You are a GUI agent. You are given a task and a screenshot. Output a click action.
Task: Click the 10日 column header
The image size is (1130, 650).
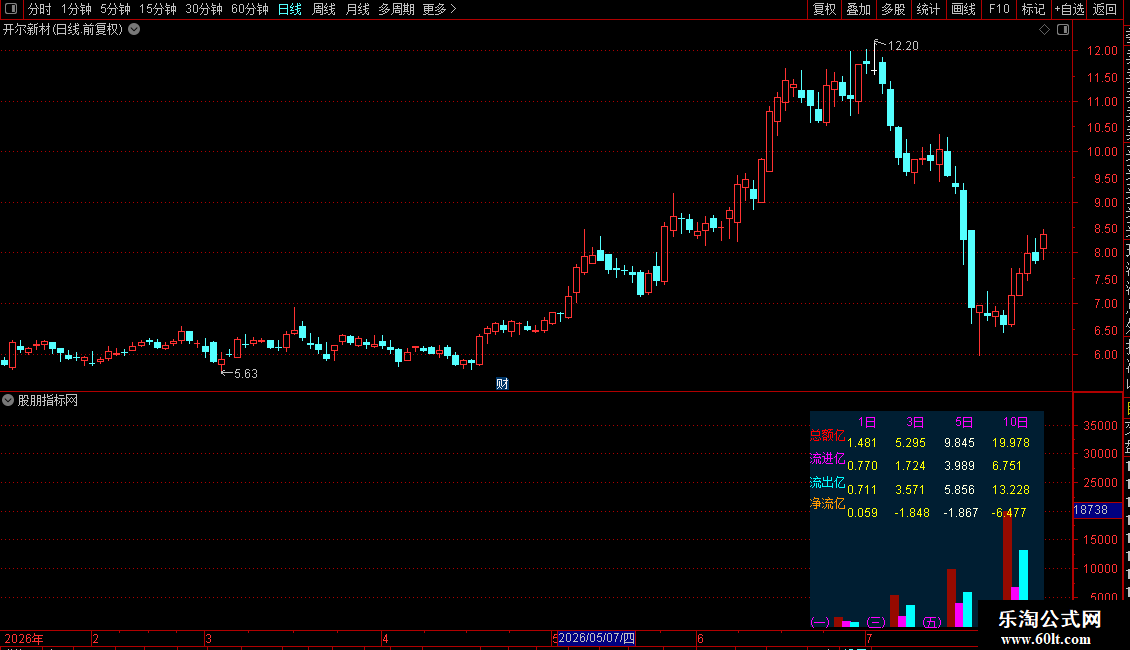tap(1015, 422)
